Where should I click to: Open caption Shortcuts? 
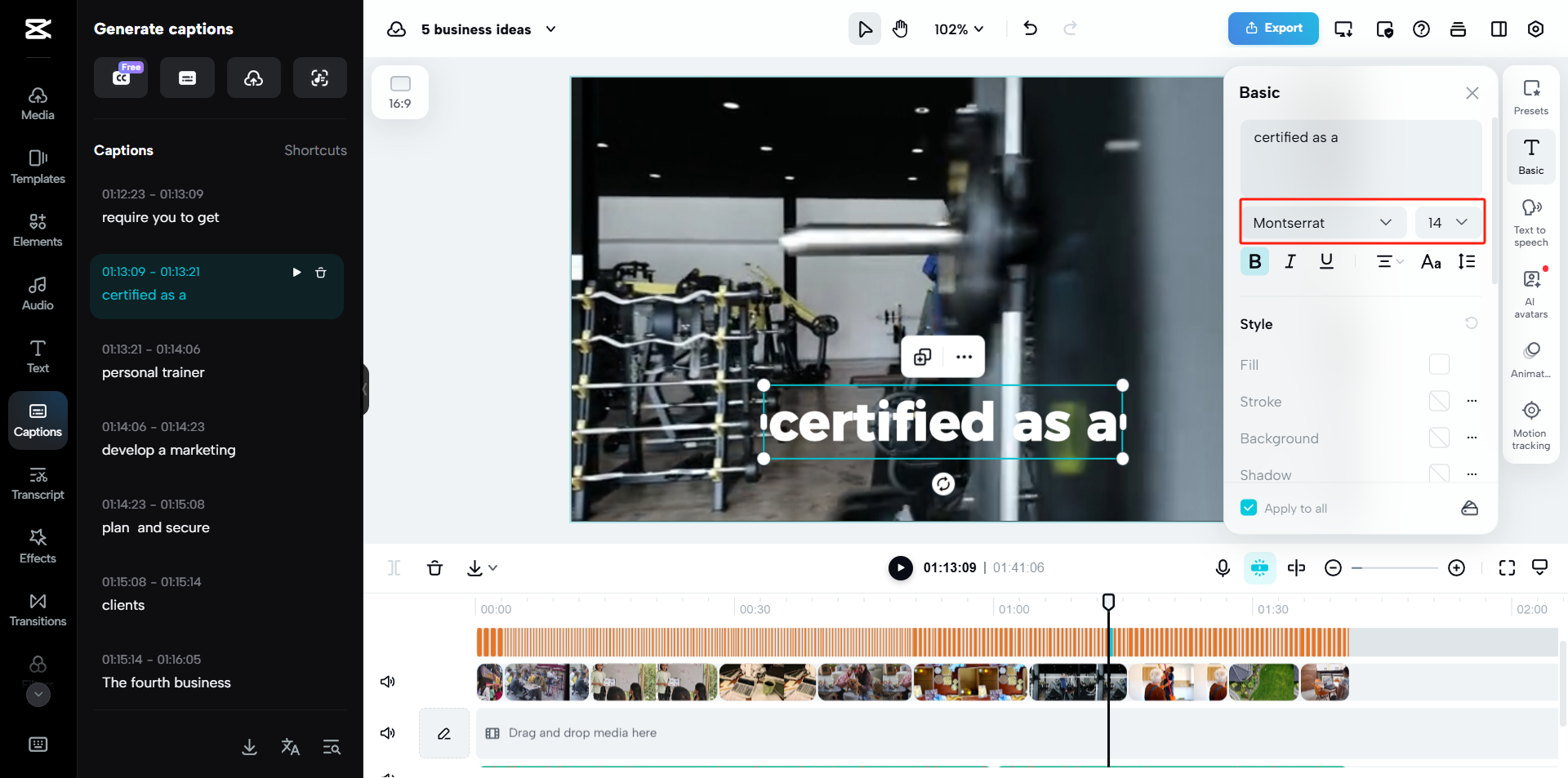[x=315, y=150]
